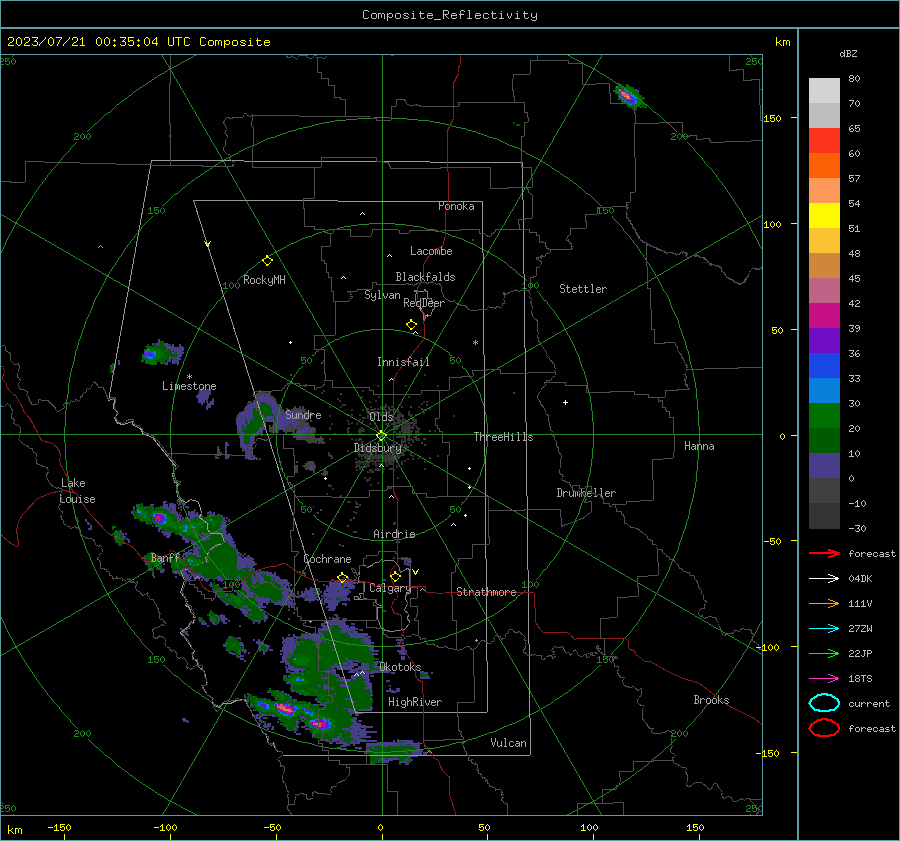This screenshot has height=841, width=900.
Task: Click the yellow diamond marker near RockyMH
Action: [267, 261]
